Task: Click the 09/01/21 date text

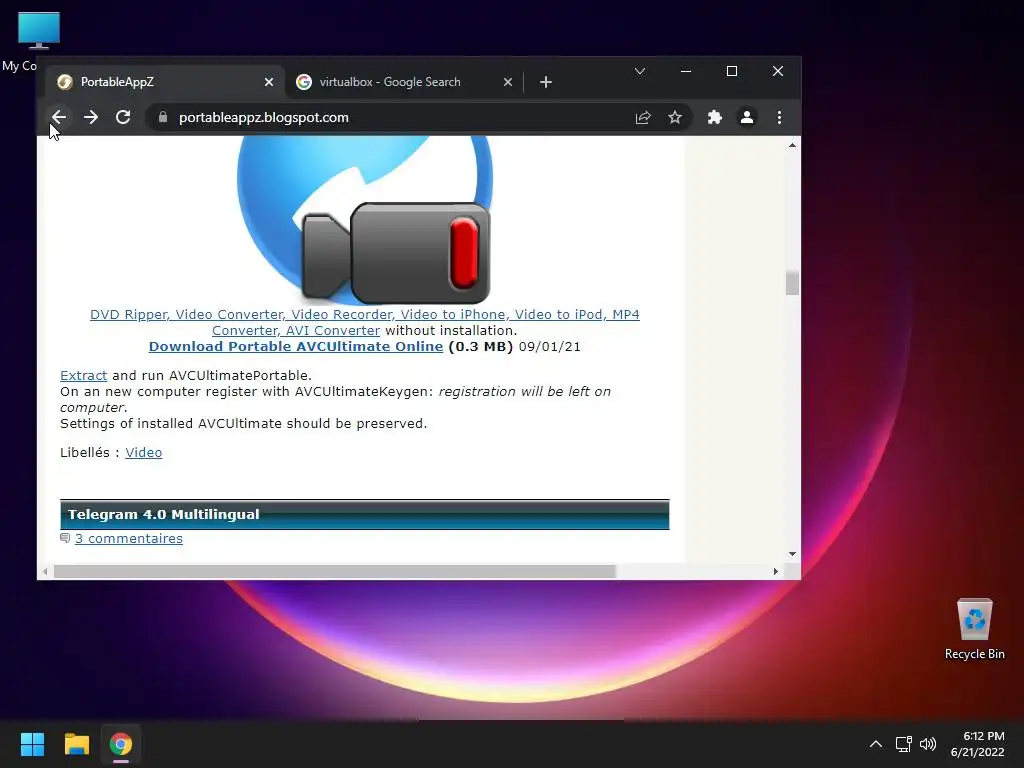Action: pos(550,347)
